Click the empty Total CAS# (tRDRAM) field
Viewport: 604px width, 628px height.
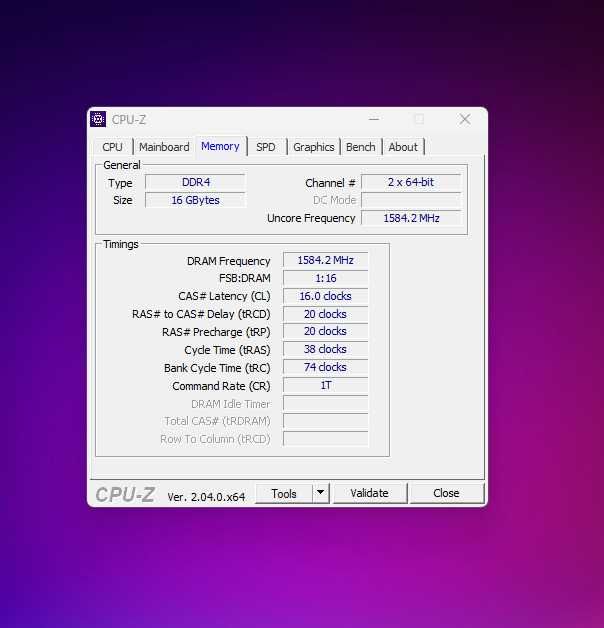(325, 421)
